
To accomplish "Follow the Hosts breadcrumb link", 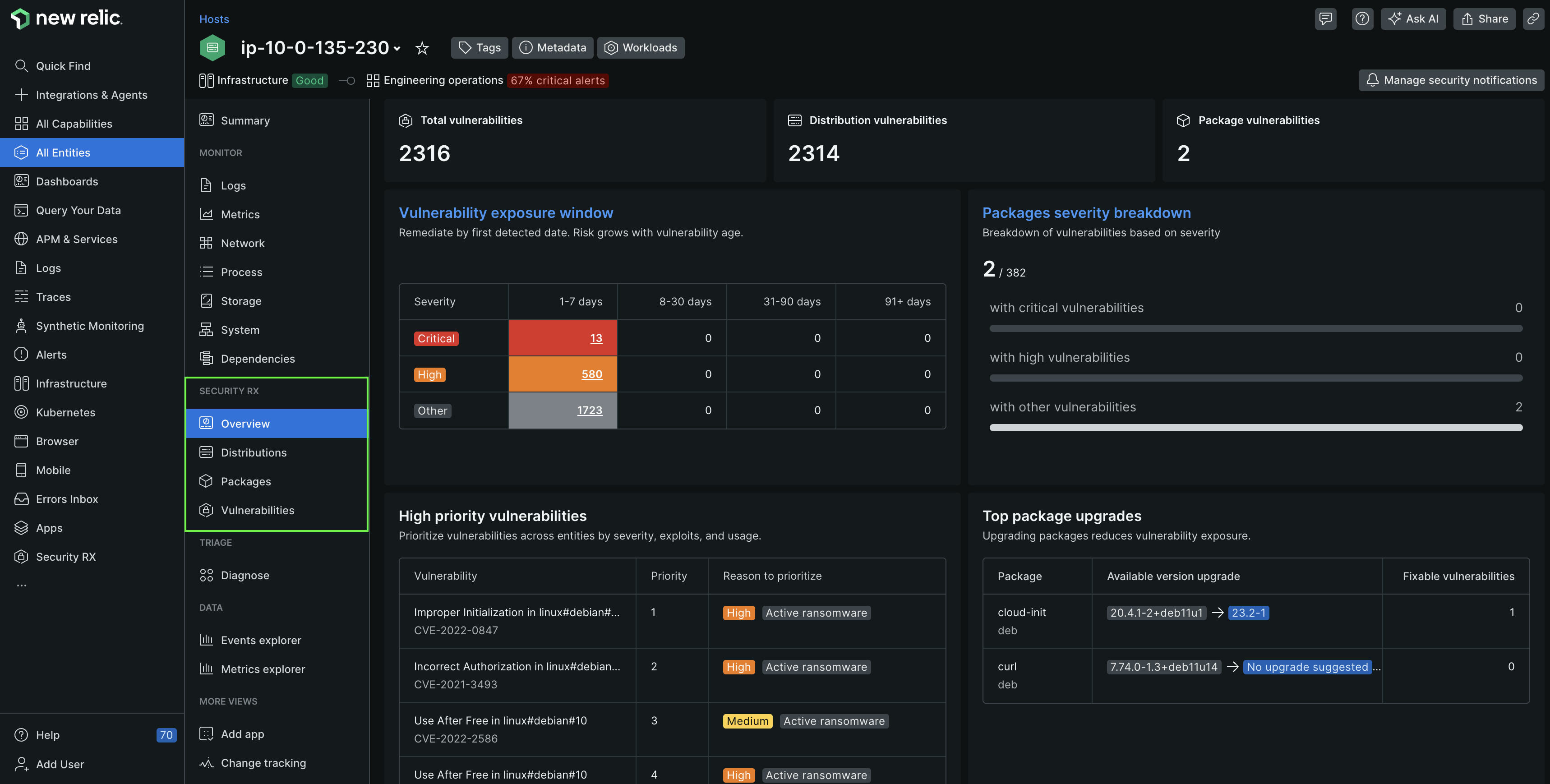I will point(214,18).
